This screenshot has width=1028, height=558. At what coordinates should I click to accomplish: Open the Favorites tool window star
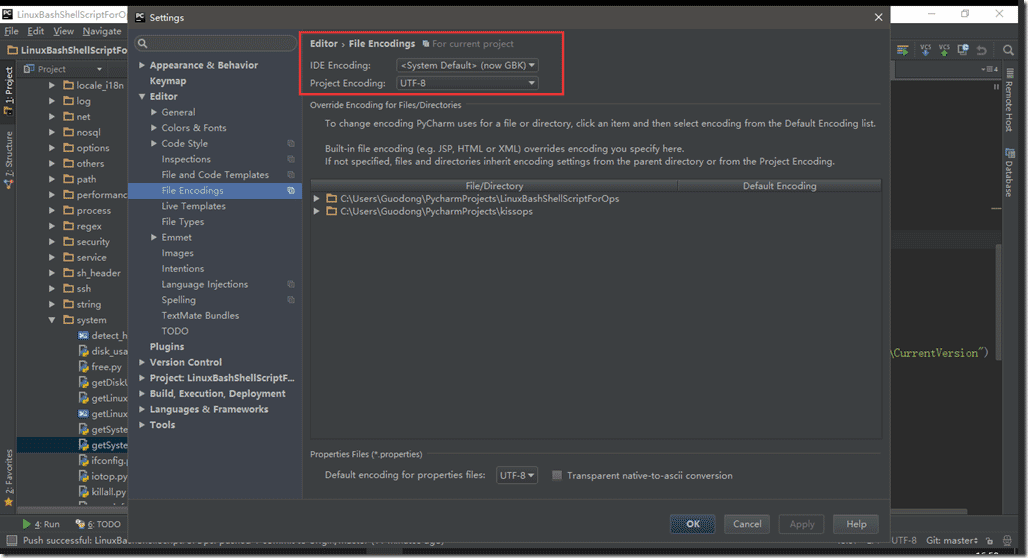click(9, 502)
